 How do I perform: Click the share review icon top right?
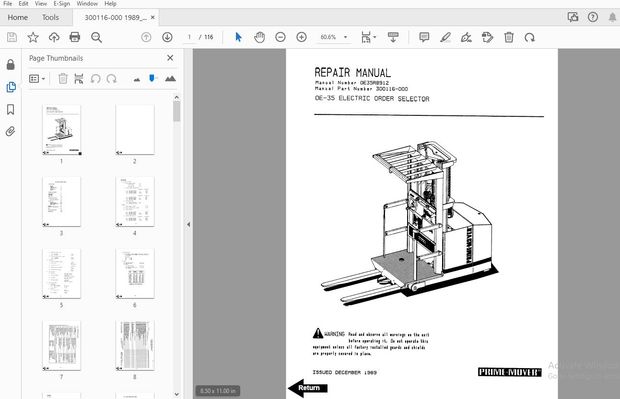(x=573, y=17)
